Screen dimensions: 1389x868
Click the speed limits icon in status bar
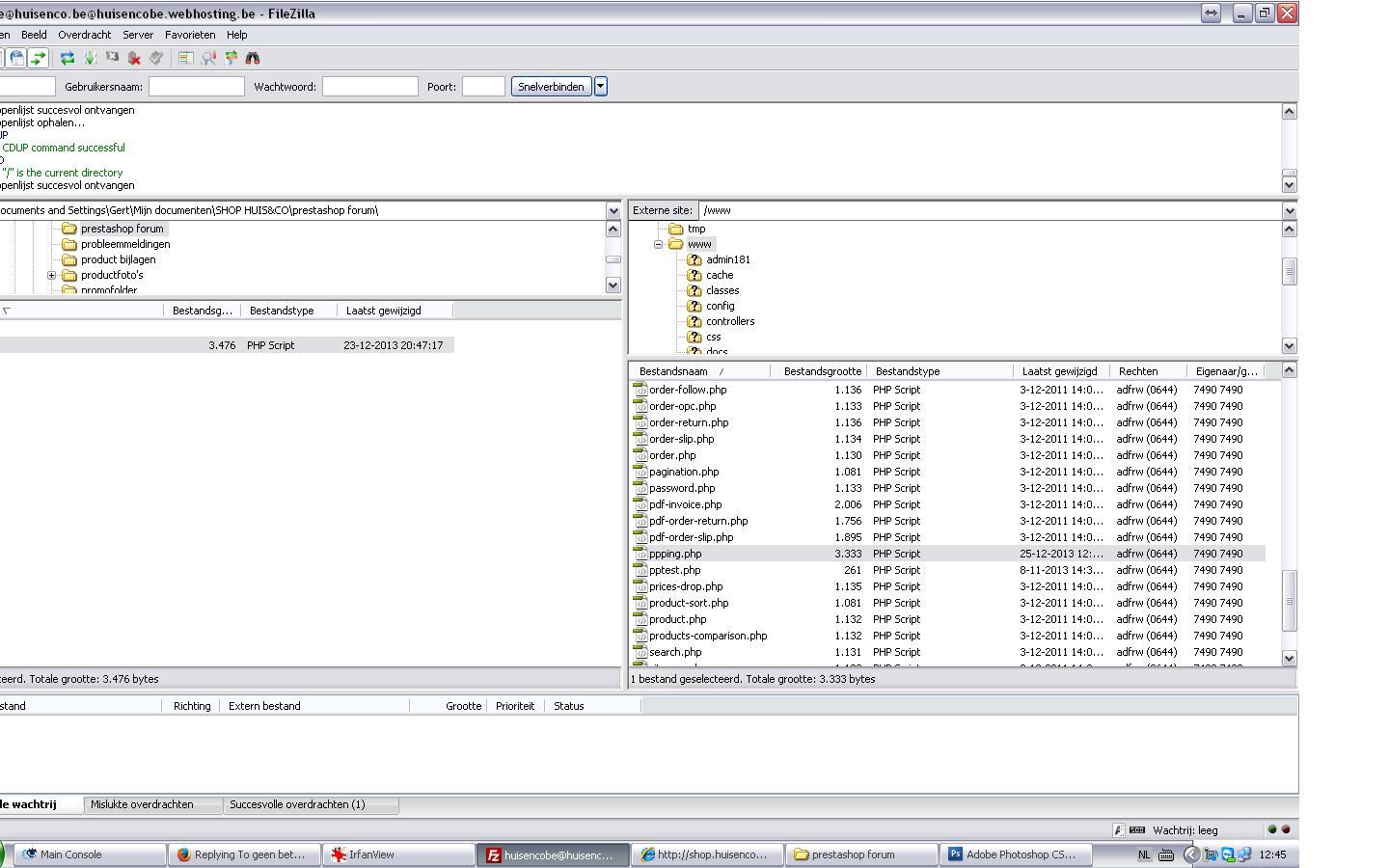coord(1137,830)
